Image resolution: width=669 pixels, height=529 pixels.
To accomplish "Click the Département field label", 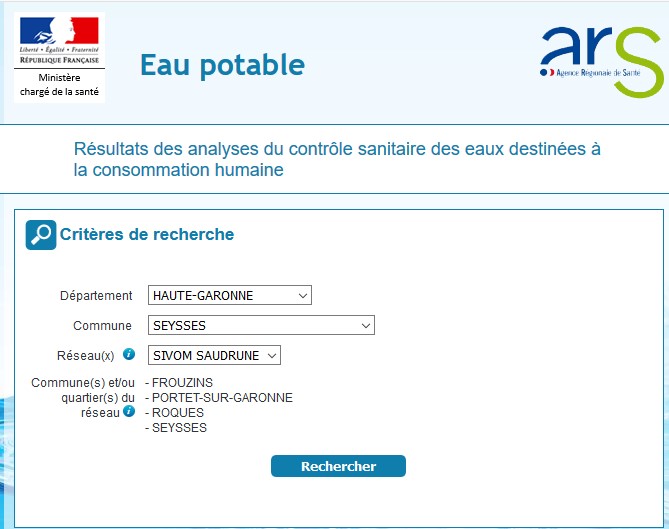I will point(96,296).
